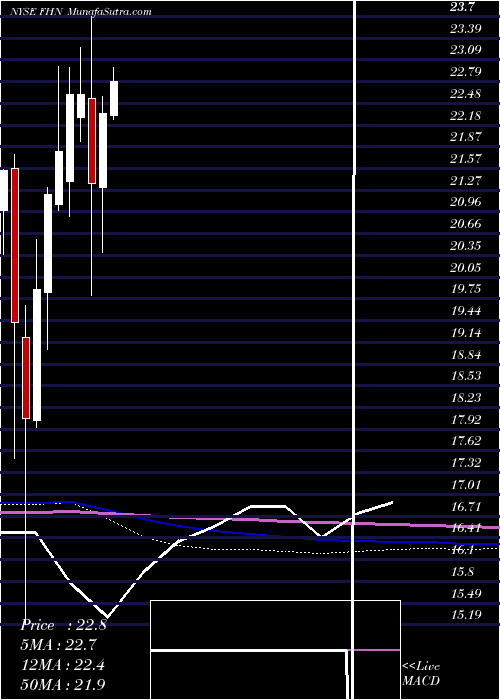
Task: Click the 20.66 axis label
Action: tap(466, 224)
